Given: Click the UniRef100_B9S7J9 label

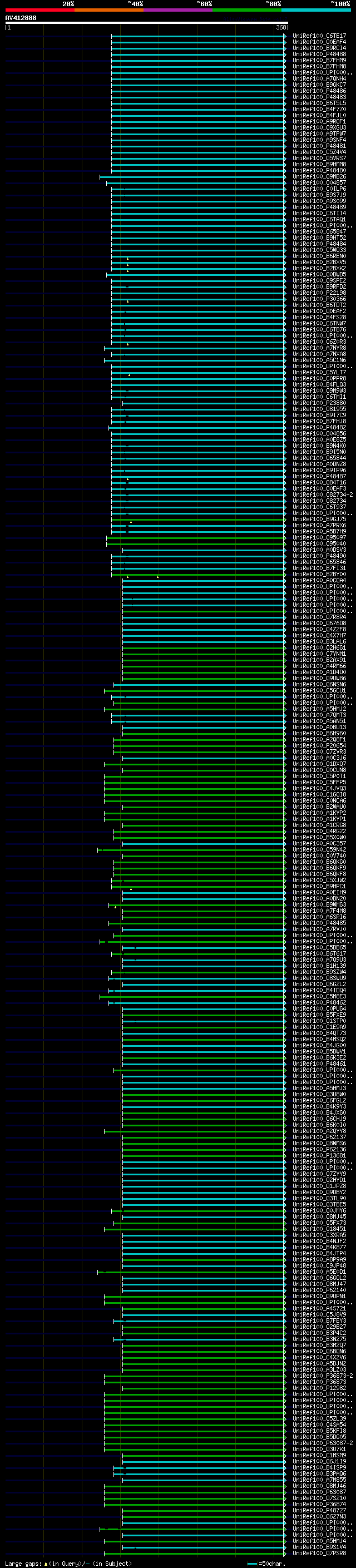Looking at the screenshot, I should [319, 195].
